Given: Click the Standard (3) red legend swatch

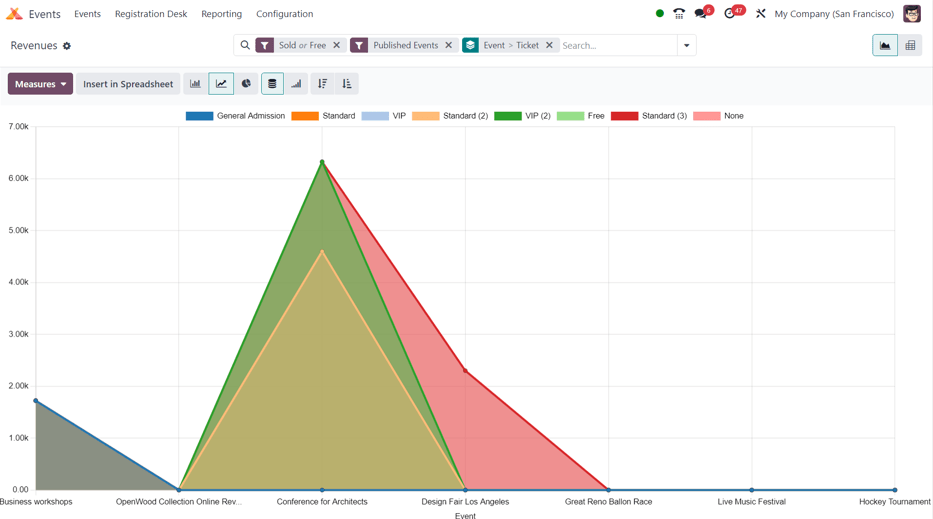Looking at the screenshot, I should coord(624,116).
